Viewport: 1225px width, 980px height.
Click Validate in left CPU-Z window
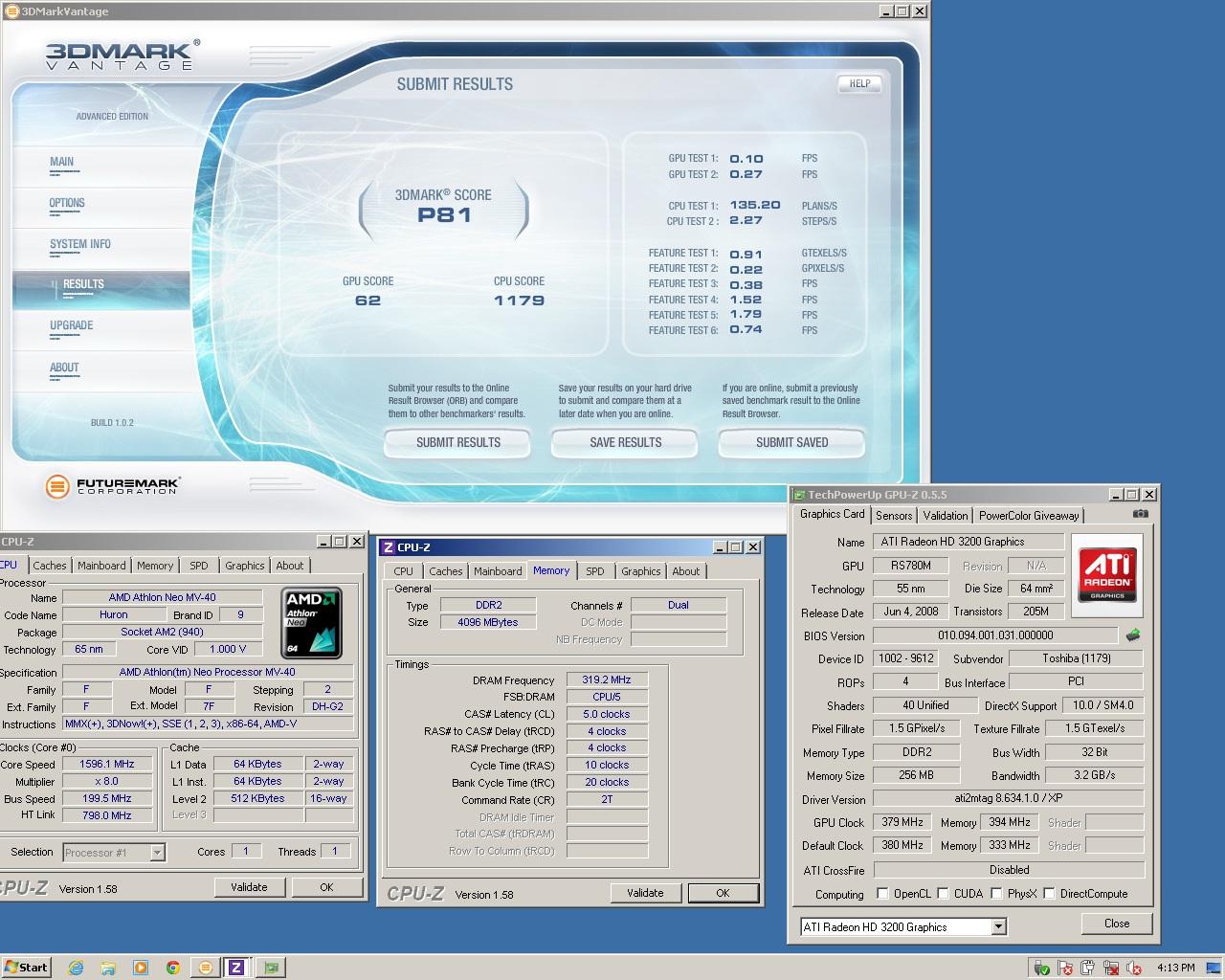click(x=249, y=887)
